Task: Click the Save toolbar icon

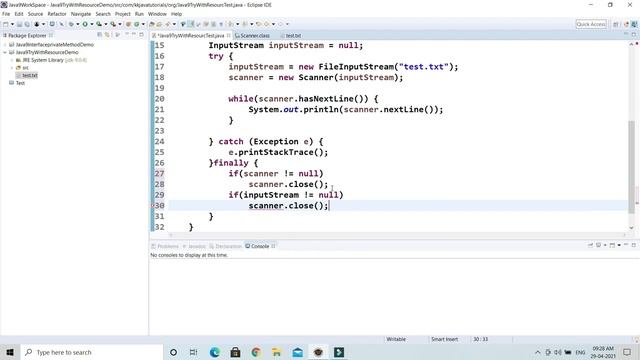Action: point(19,24)
